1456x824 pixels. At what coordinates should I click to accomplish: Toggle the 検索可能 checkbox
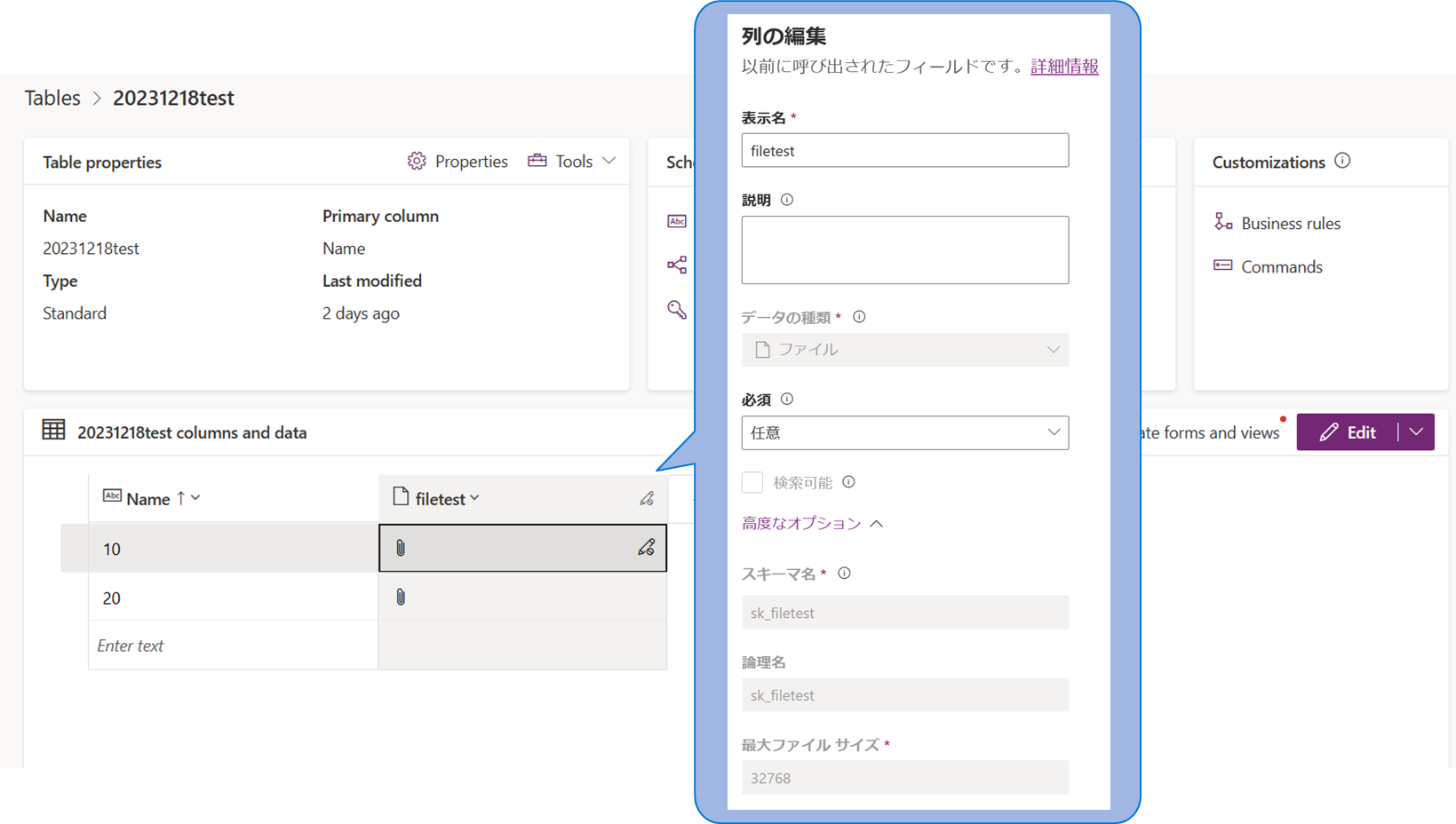(752, 482)
